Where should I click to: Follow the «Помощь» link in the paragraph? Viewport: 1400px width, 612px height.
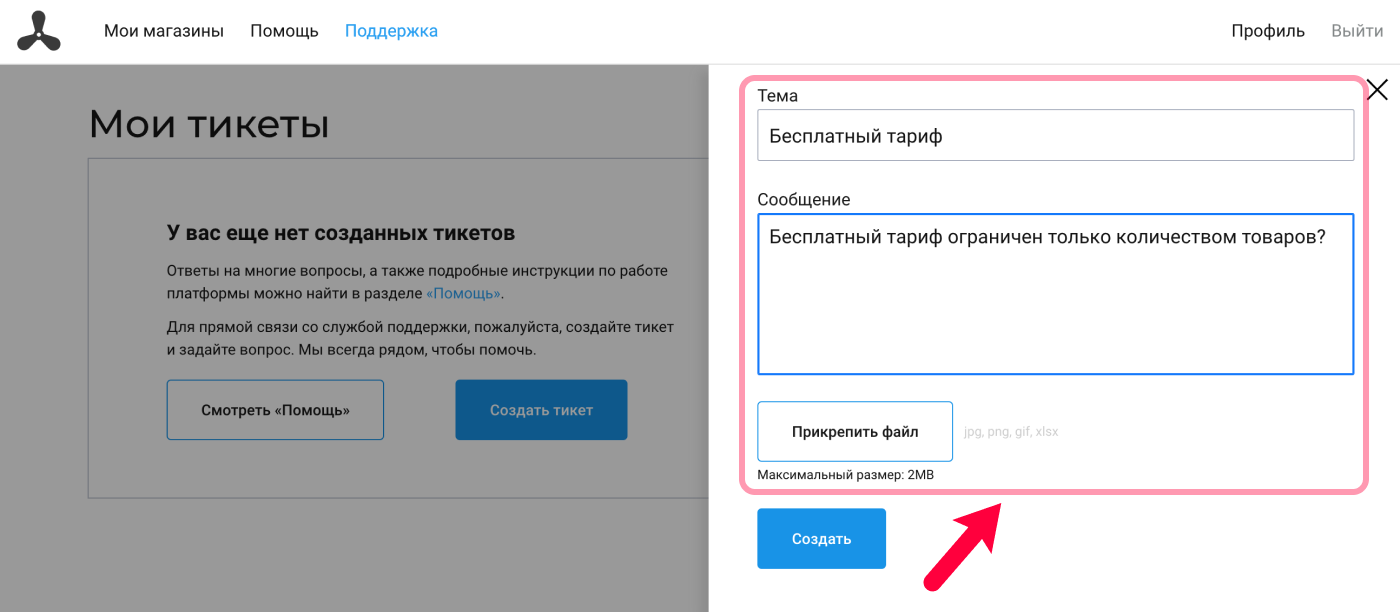(463, 294)
